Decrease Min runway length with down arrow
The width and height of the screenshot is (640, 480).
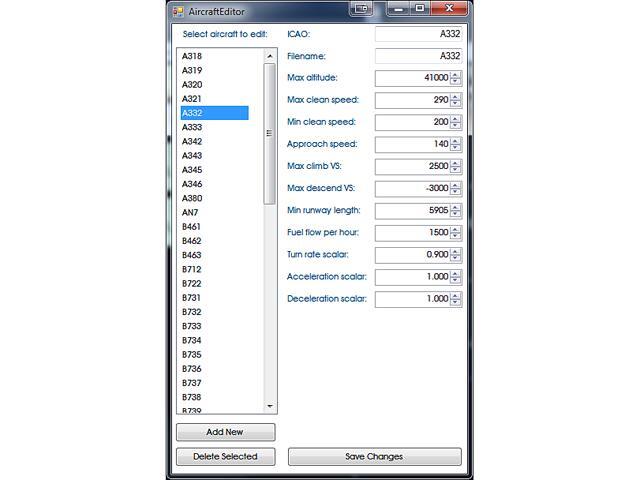click(x=456, y=214)
